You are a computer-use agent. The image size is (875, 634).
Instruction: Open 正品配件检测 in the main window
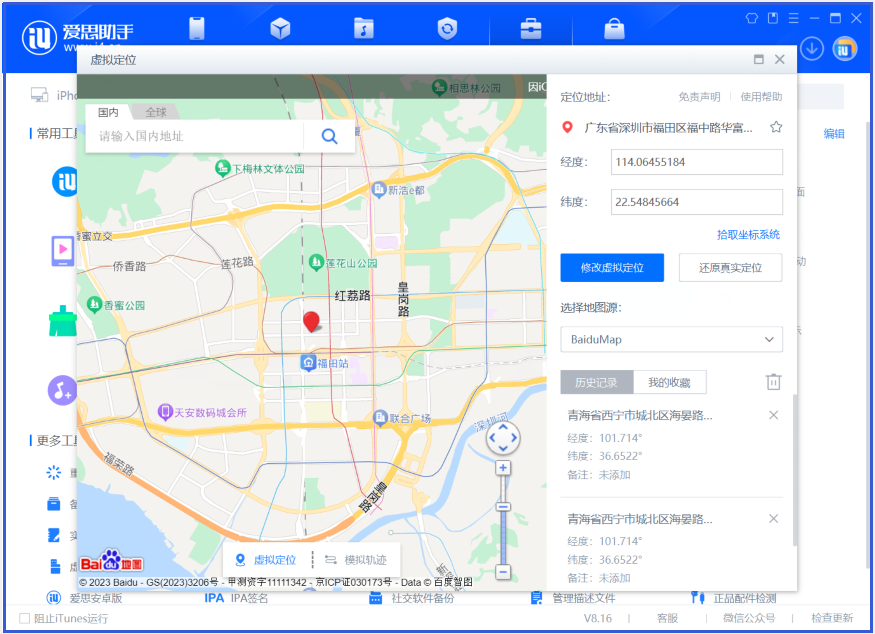coord(733,598)
